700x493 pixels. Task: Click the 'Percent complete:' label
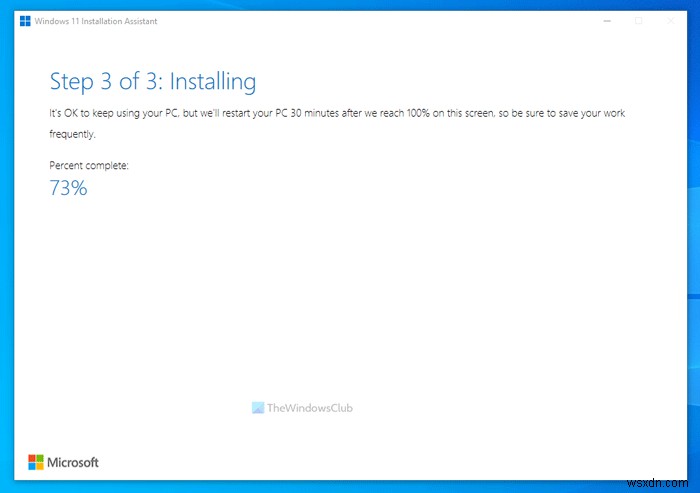click(89, 166)
